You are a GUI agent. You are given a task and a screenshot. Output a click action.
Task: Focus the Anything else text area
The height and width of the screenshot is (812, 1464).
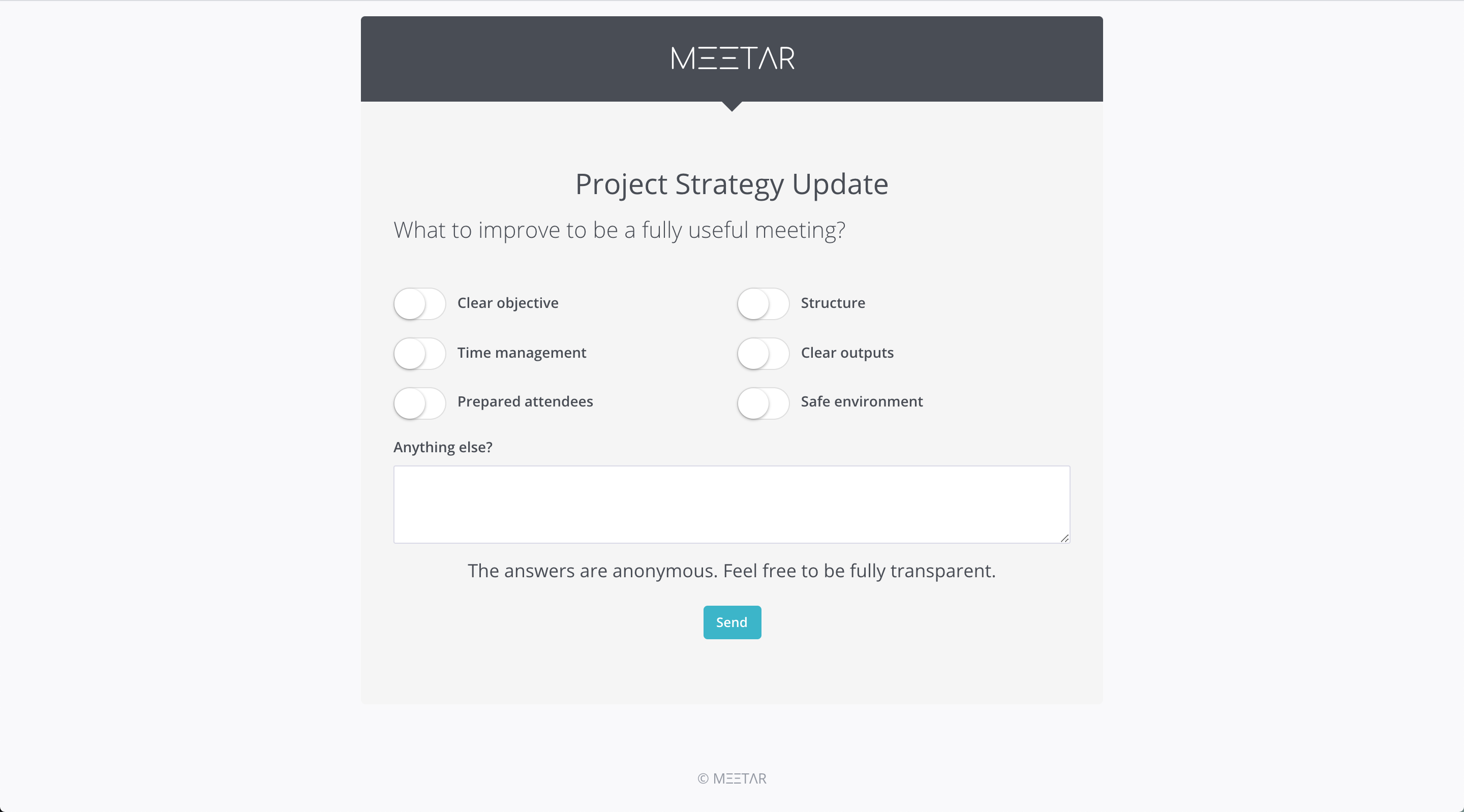pos(731,504)
